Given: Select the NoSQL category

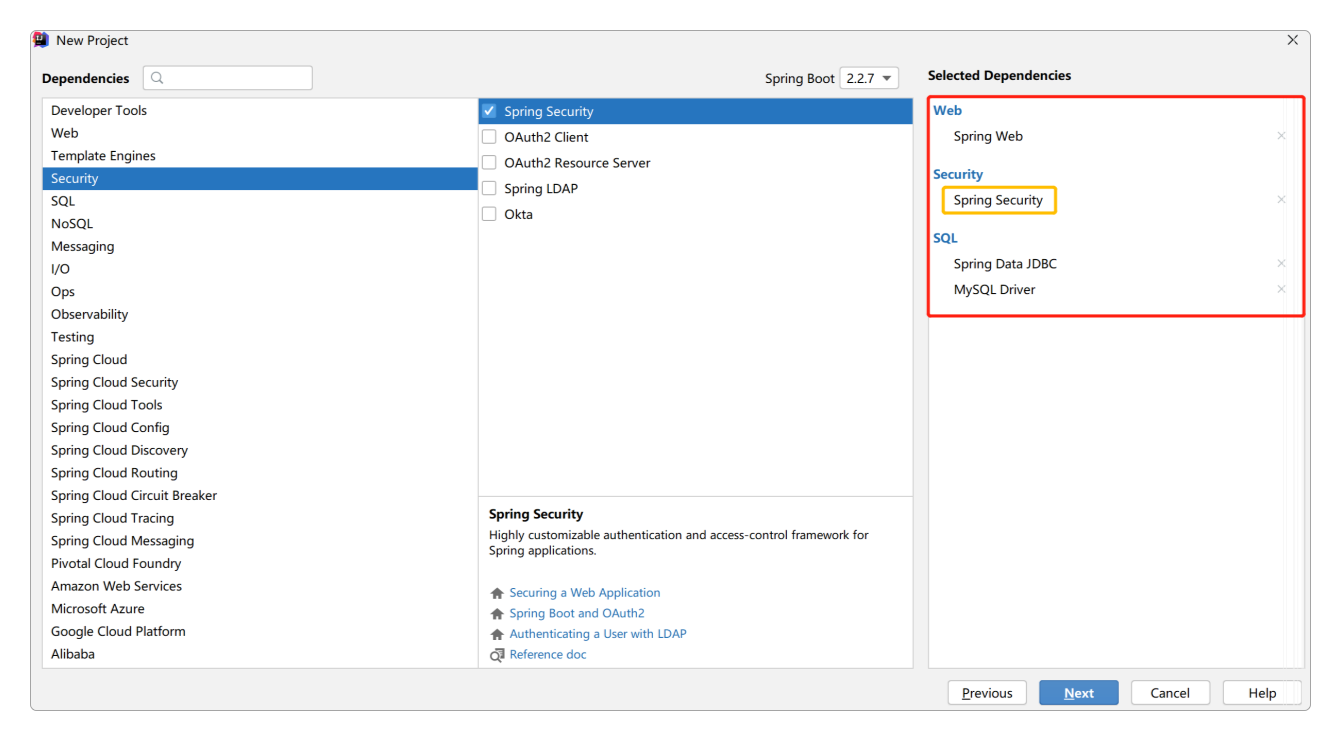Looking at the screenshot, I should tap(260, 224).
